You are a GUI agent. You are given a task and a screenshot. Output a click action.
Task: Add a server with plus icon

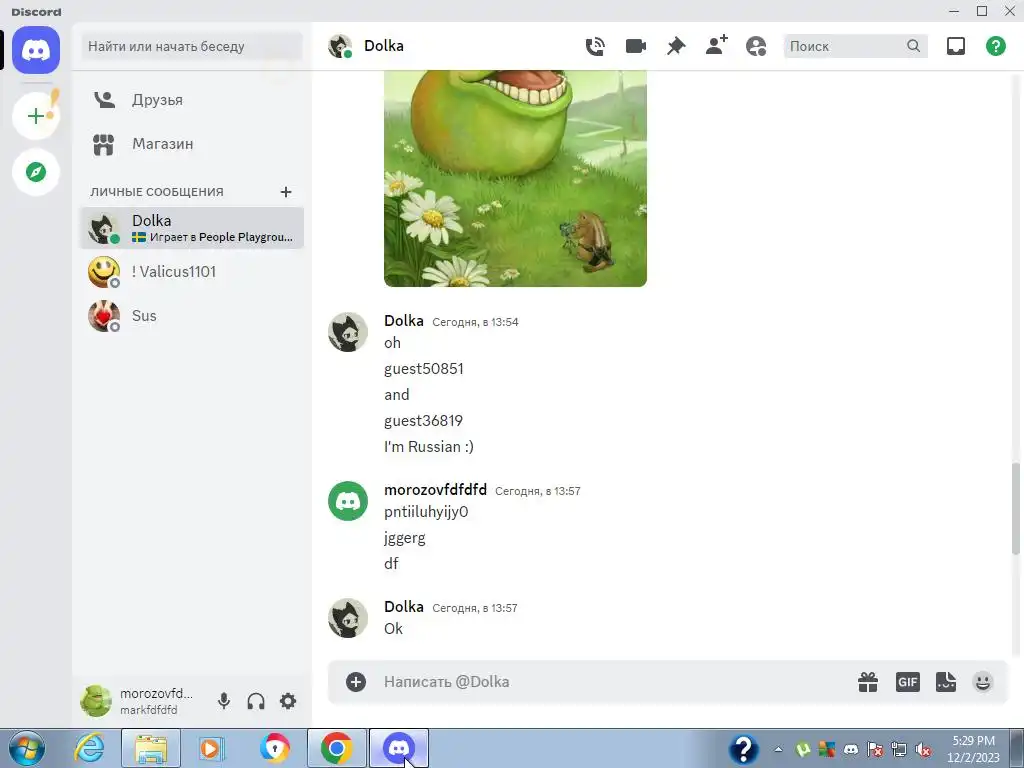click(36, 116)
